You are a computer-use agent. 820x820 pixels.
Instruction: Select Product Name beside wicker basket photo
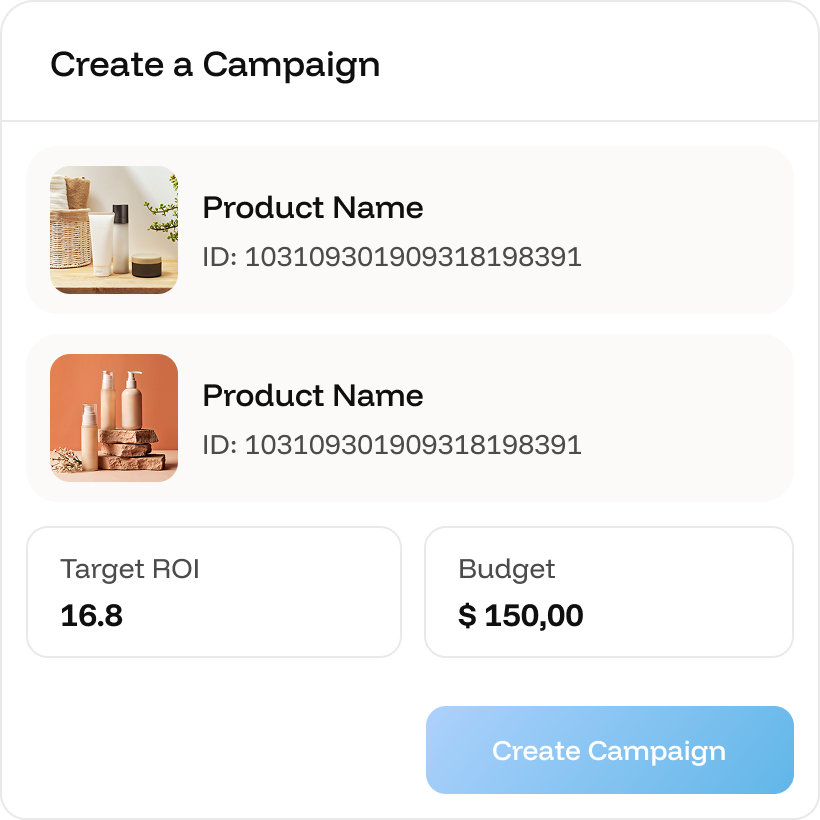tap(313, 208)
